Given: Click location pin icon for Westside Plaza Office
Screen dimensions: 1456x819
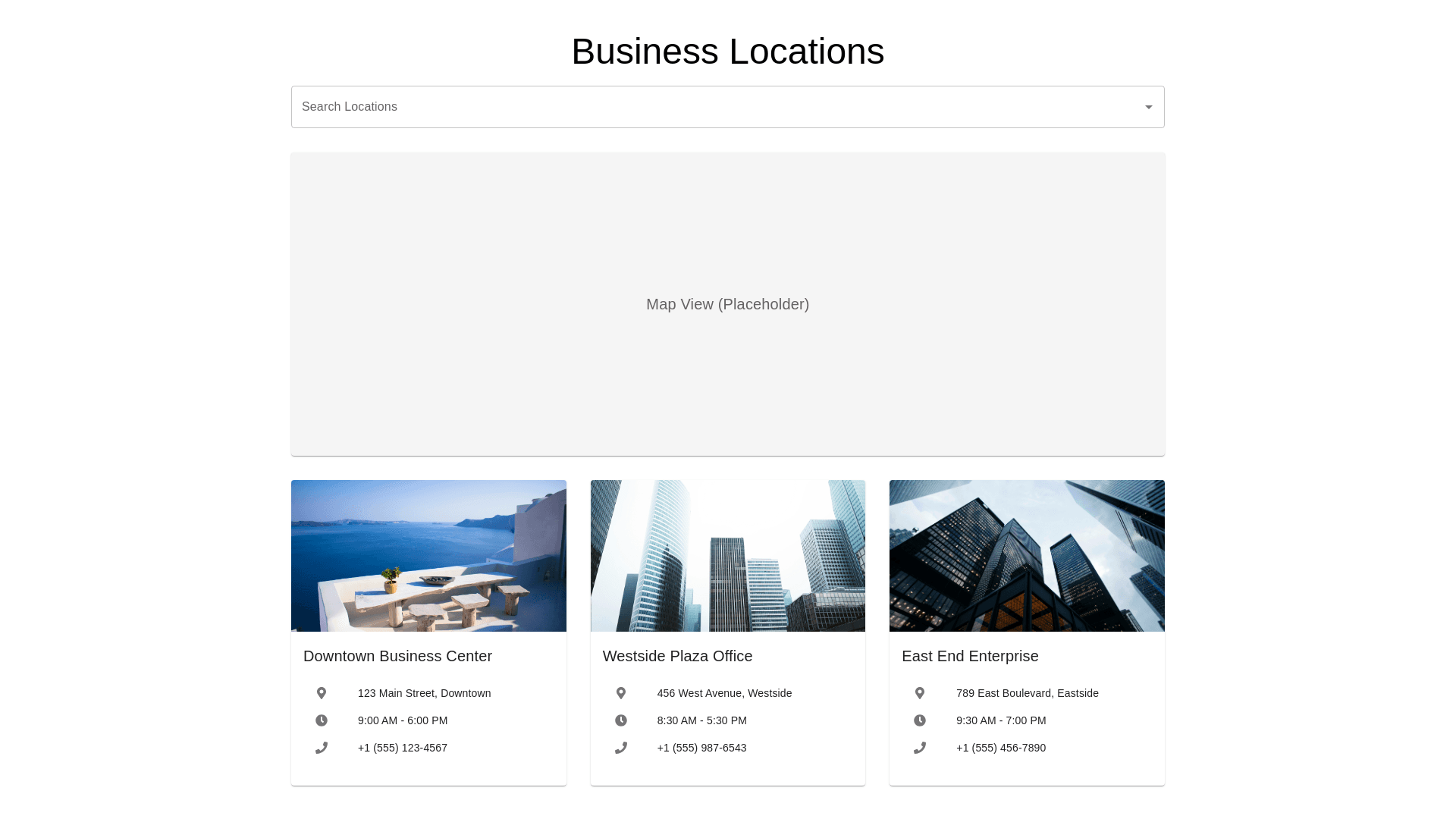Looking at the screenshot, I should pos(621,693).
